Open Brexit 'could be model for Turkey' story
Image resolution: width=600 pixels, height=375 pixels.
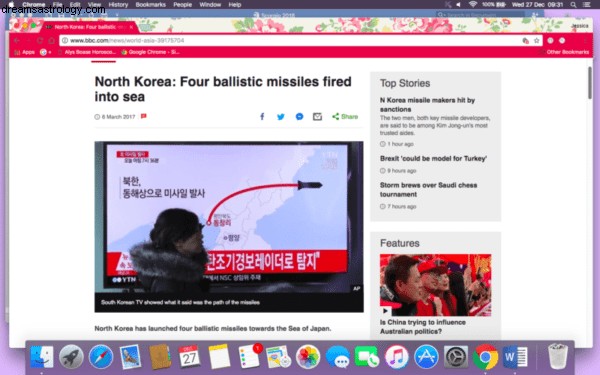(433, 158)
